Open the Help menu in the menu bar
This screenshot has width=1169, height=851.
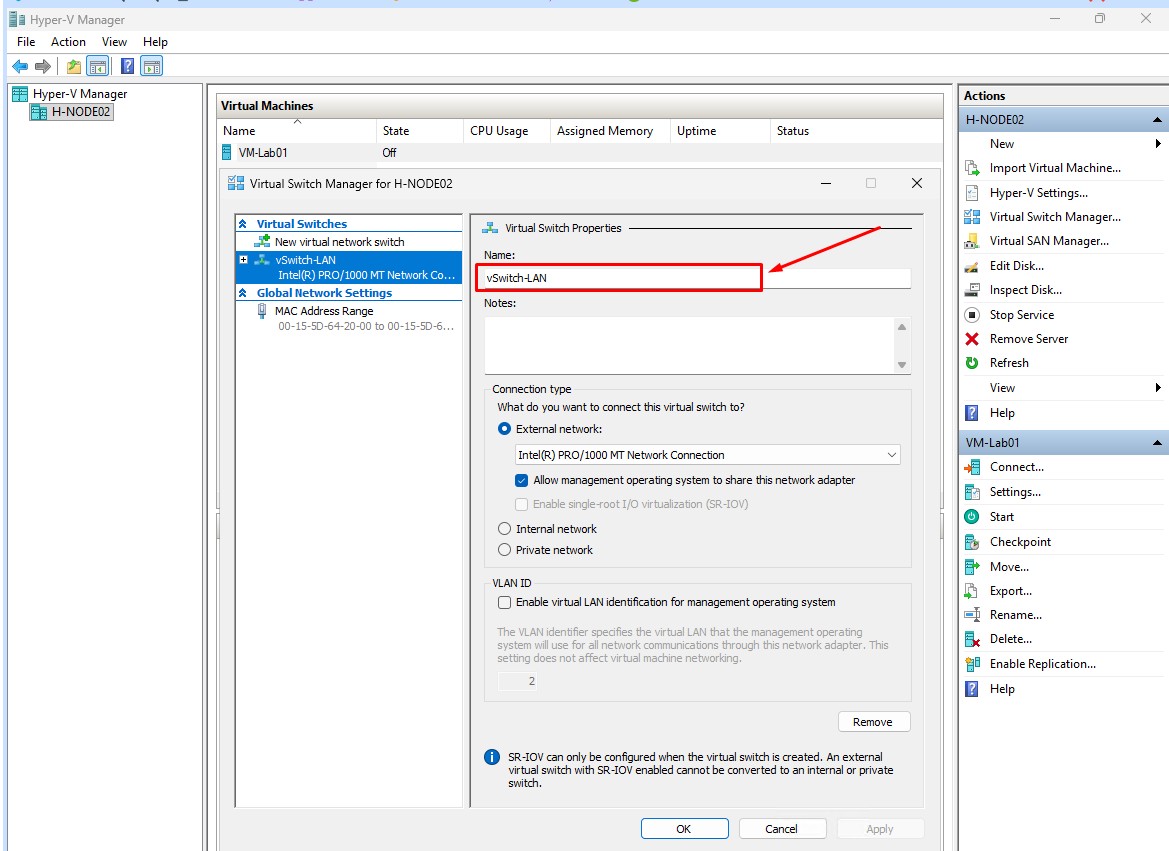point(155,42)
